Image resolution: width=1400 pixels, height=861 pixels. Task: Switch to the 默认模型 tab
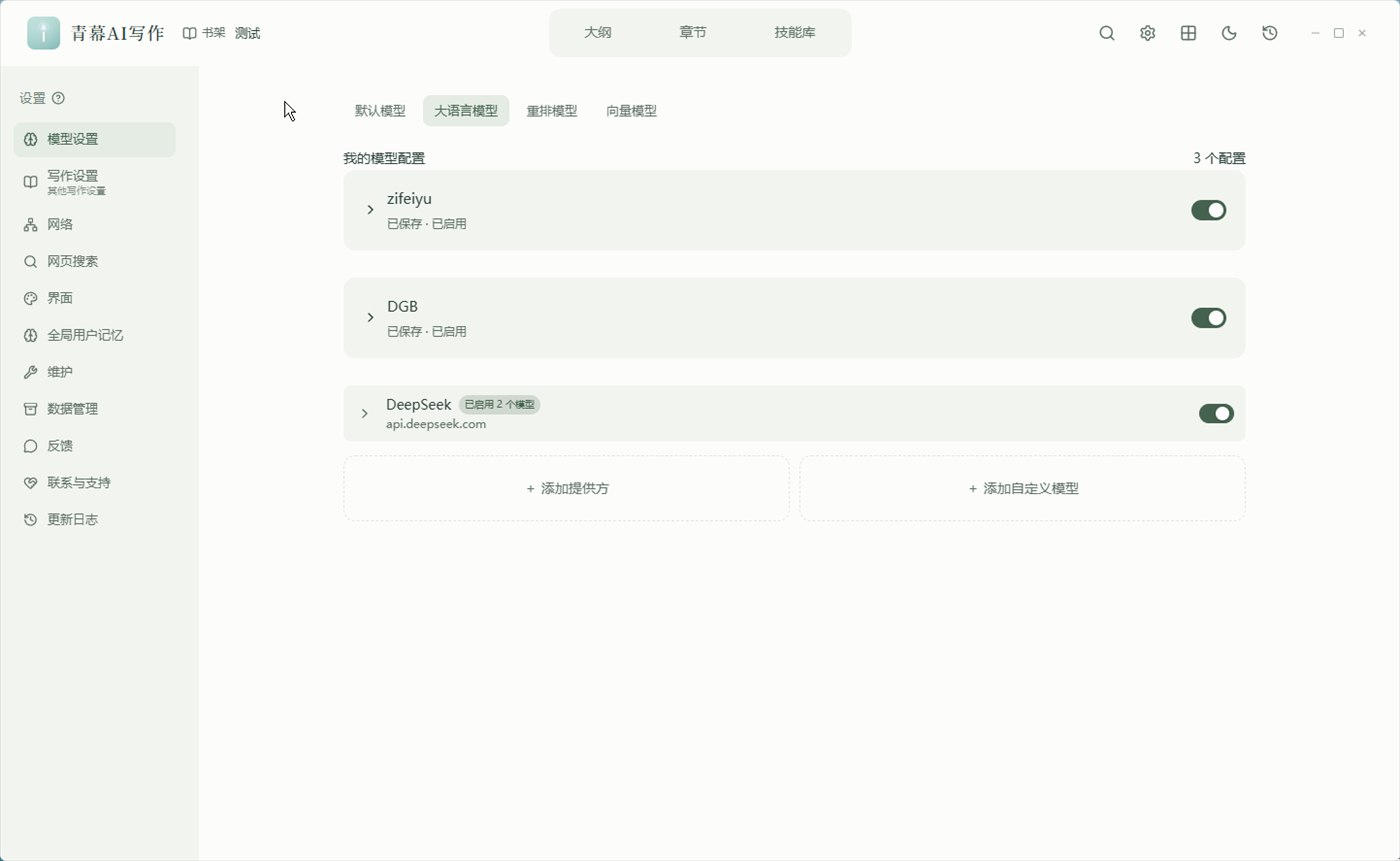point(380,111)
